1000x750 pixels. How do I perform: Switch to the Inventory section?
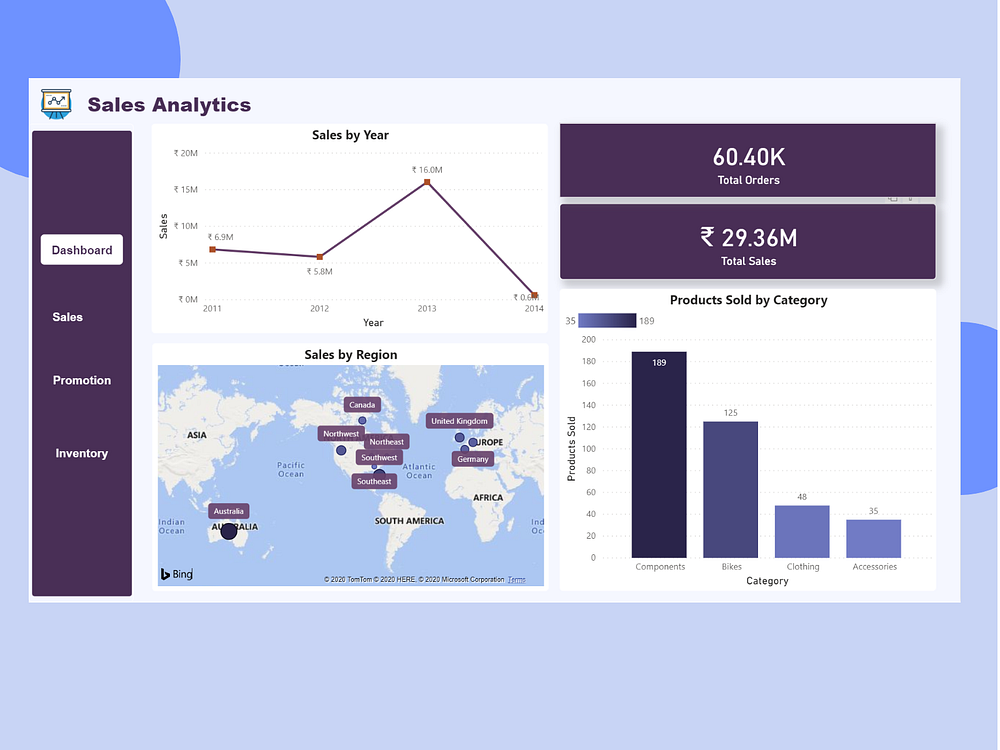pyautogui.click(x=81, y=453)
